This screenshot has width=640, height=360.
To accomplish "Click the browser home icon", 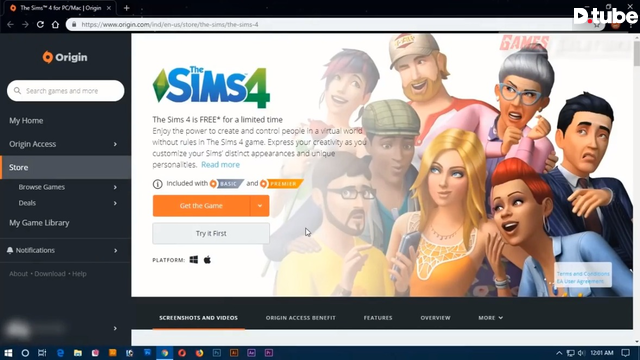I will point(55,24).
